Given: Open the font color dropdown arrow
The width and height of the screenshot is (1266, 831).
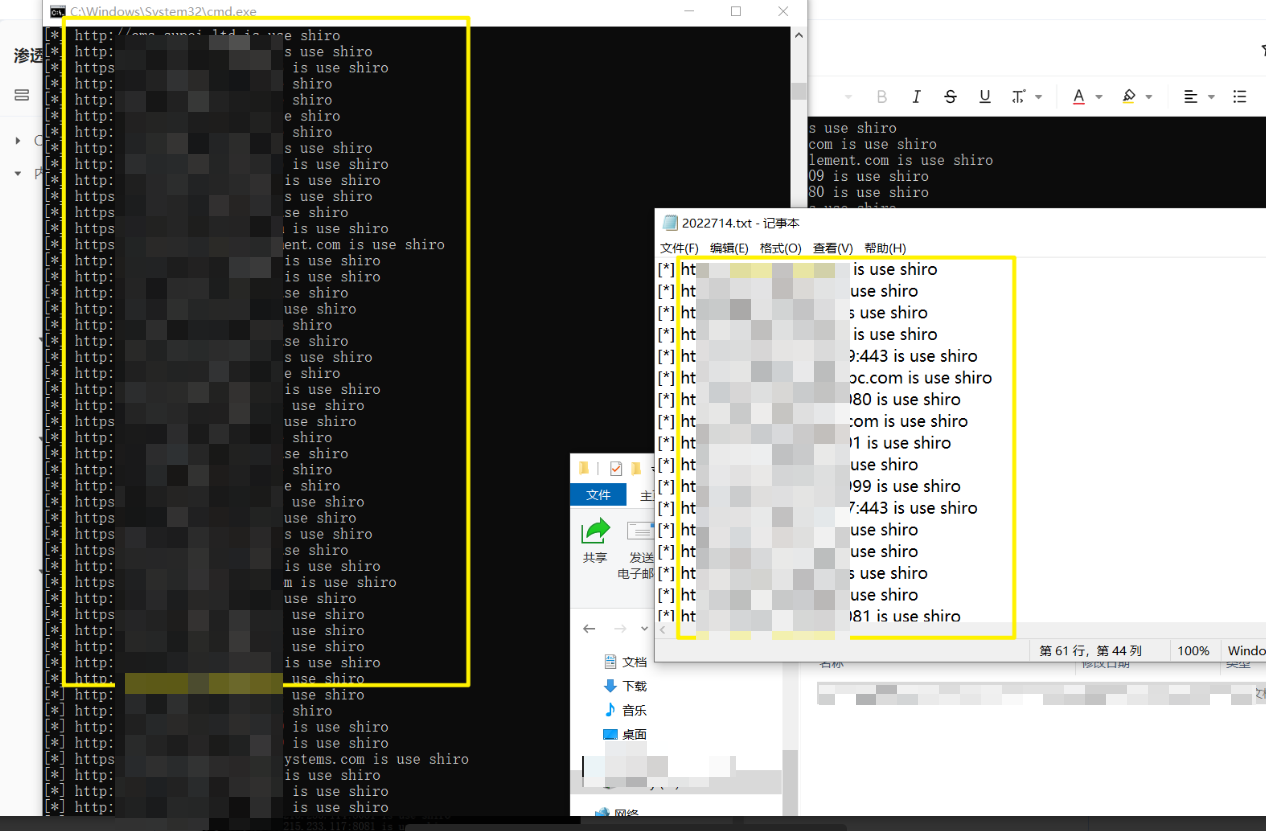Looking at the screenshot, I should click(x=1098, y=97).
